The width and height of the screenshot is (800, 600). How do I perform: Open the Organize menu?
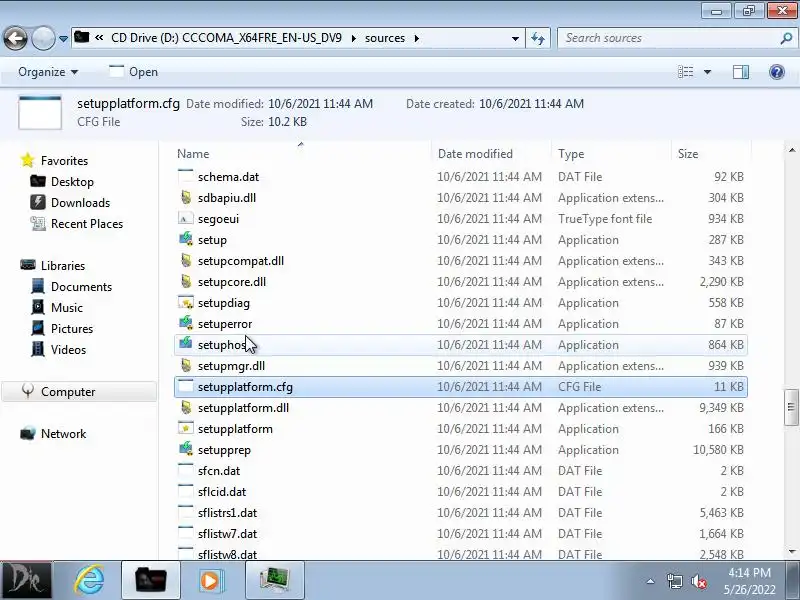[x=48, y=72]
